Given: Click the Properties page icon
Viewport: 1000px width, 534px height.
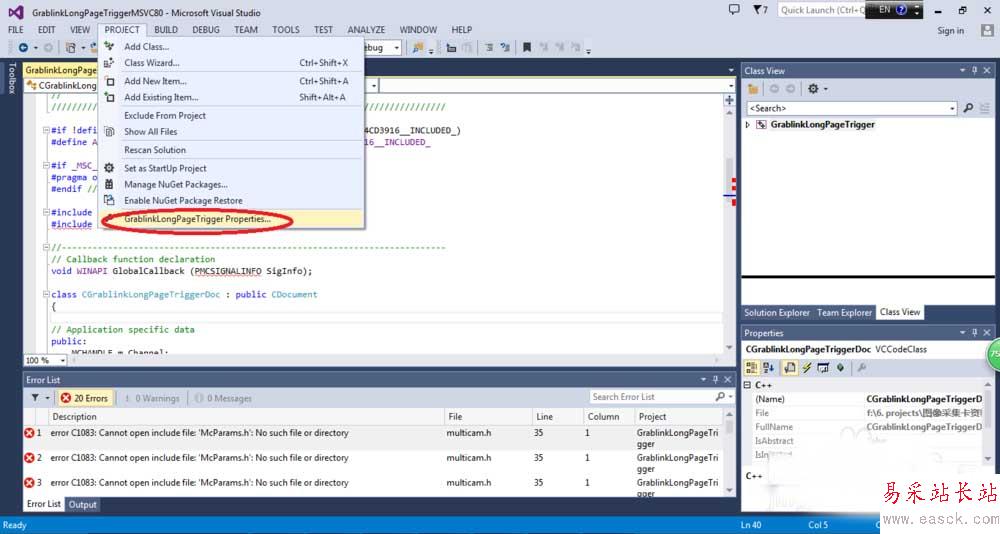Looking at the screenshot, I should 790,367.
